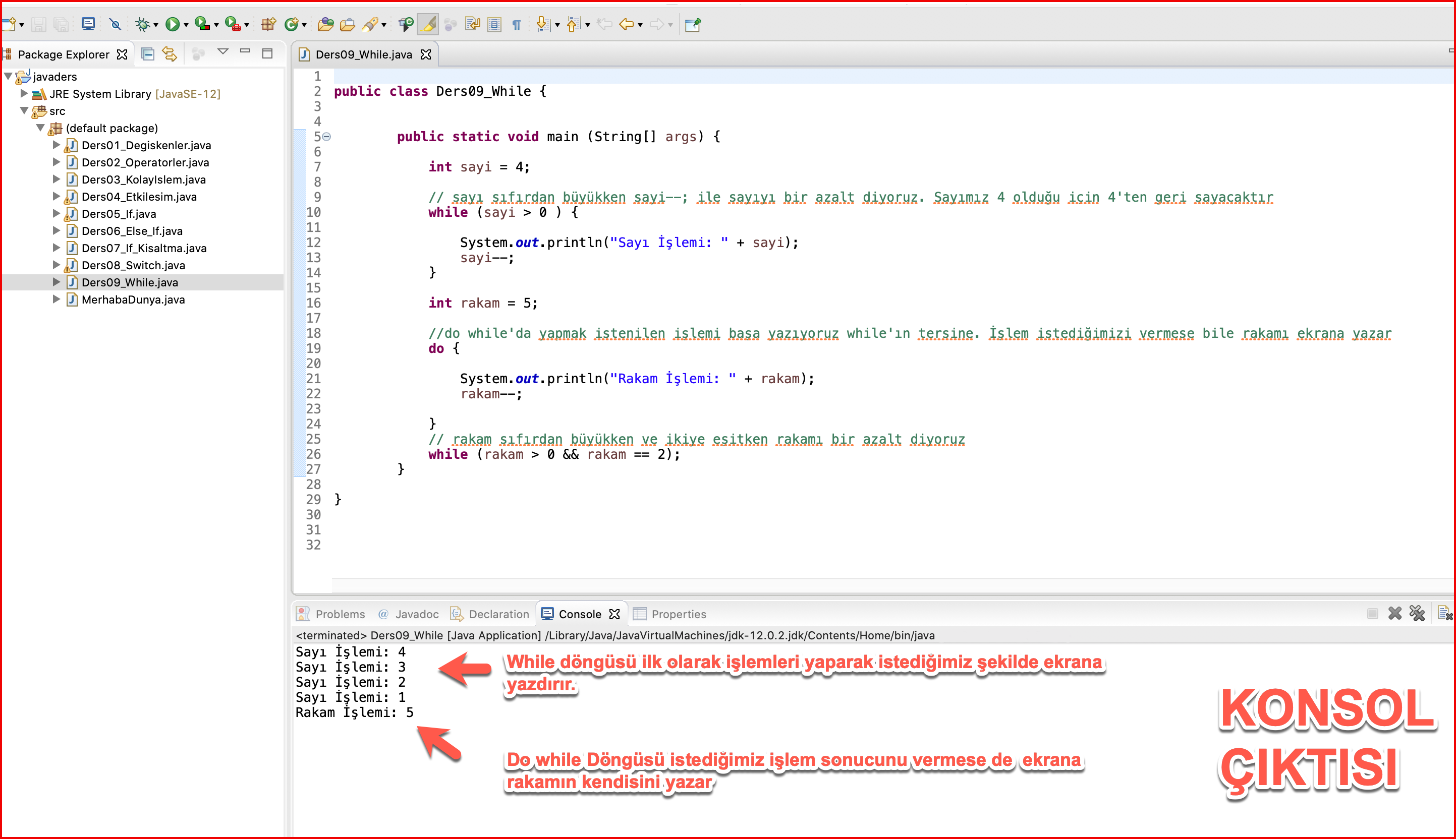Click the Collapse All icon in Package Explorer

click(x=147, y=54)
